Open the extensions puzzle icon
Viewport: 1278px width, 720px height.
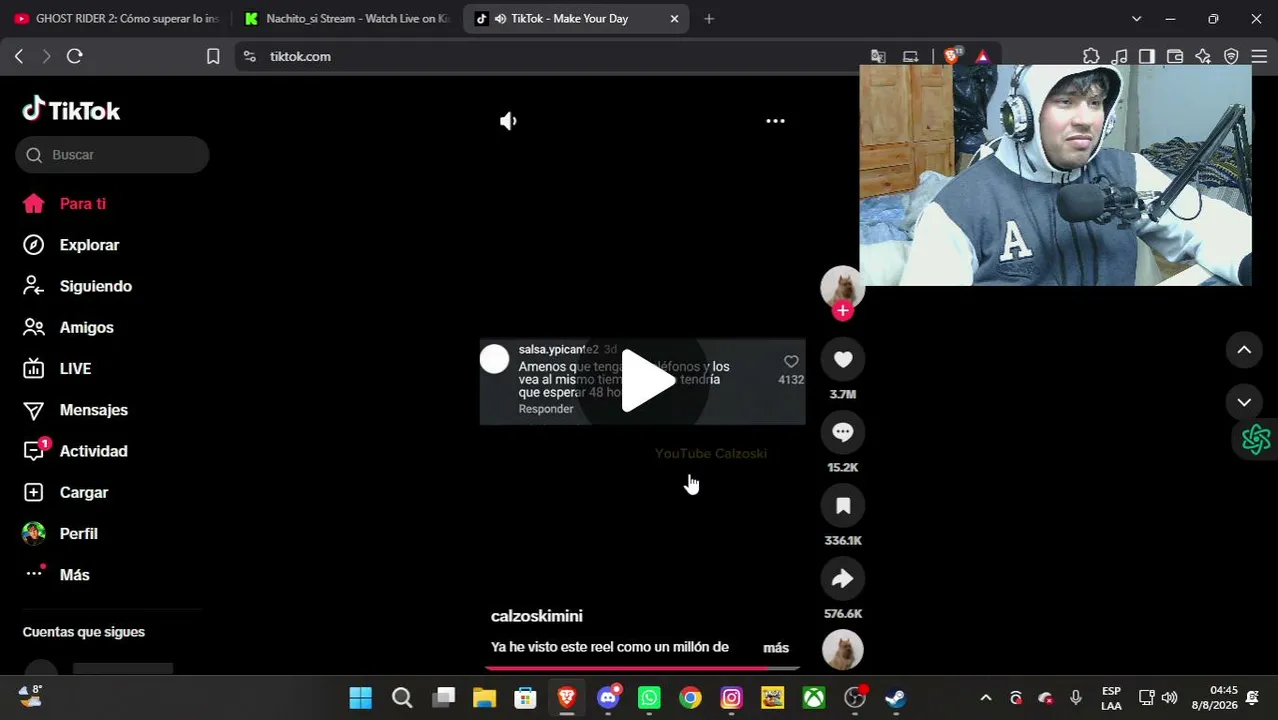point(1091,57)
